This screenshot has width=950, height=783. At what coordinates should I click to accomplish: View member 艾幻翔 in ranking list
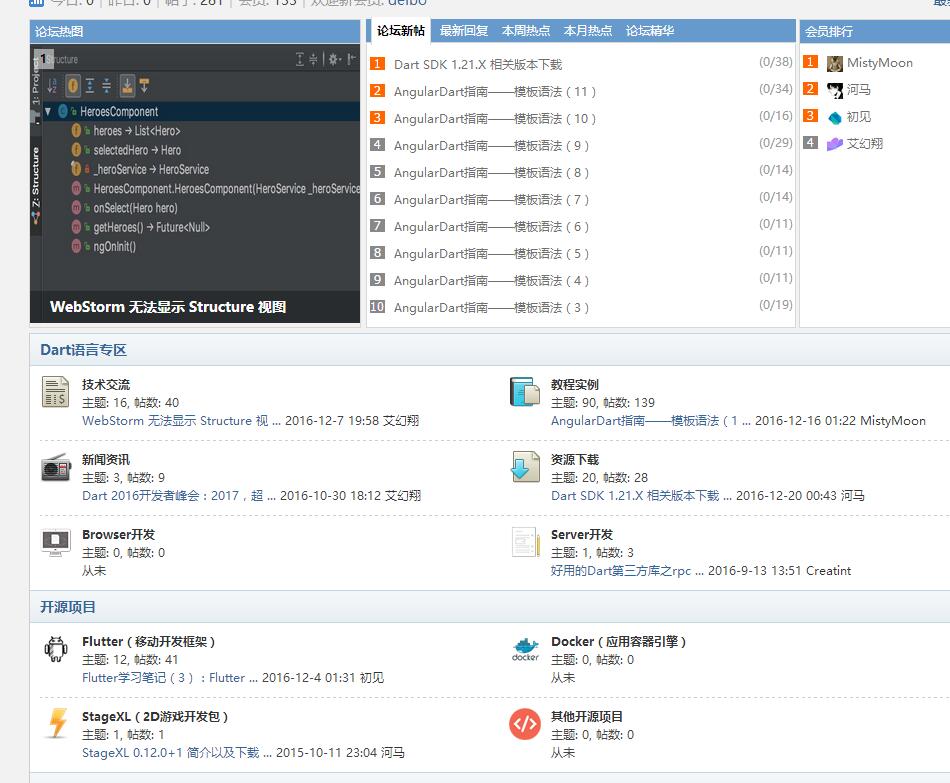click(864, 144)
